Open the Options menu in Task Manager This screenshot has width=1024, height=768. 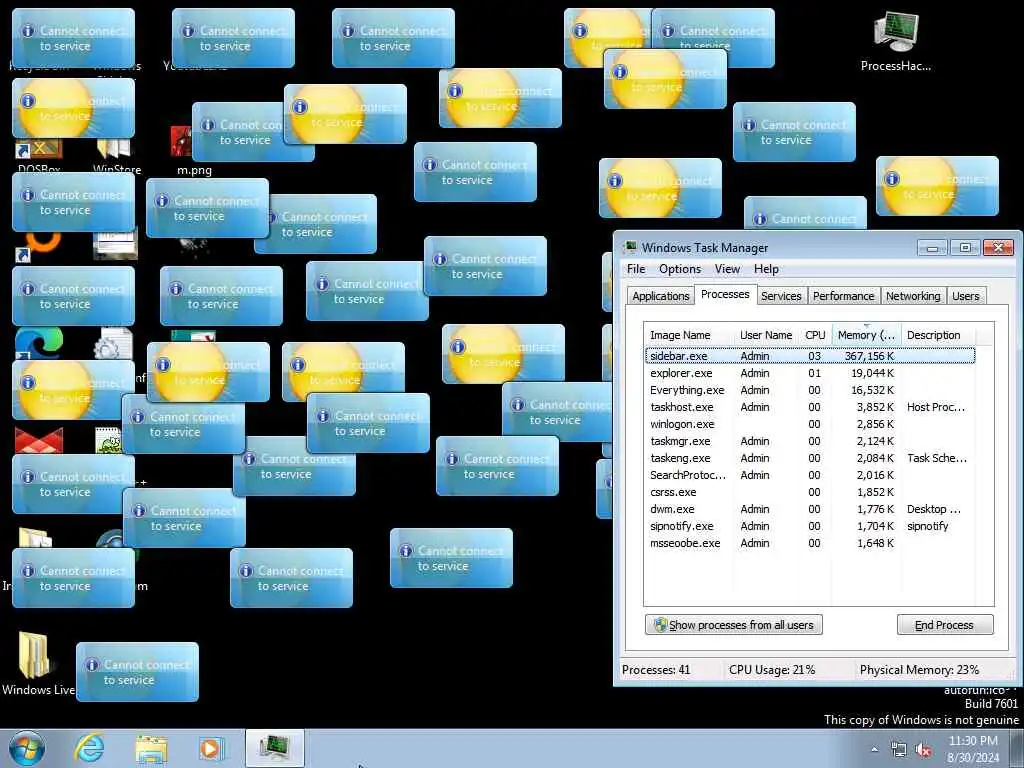coord(680,269)
